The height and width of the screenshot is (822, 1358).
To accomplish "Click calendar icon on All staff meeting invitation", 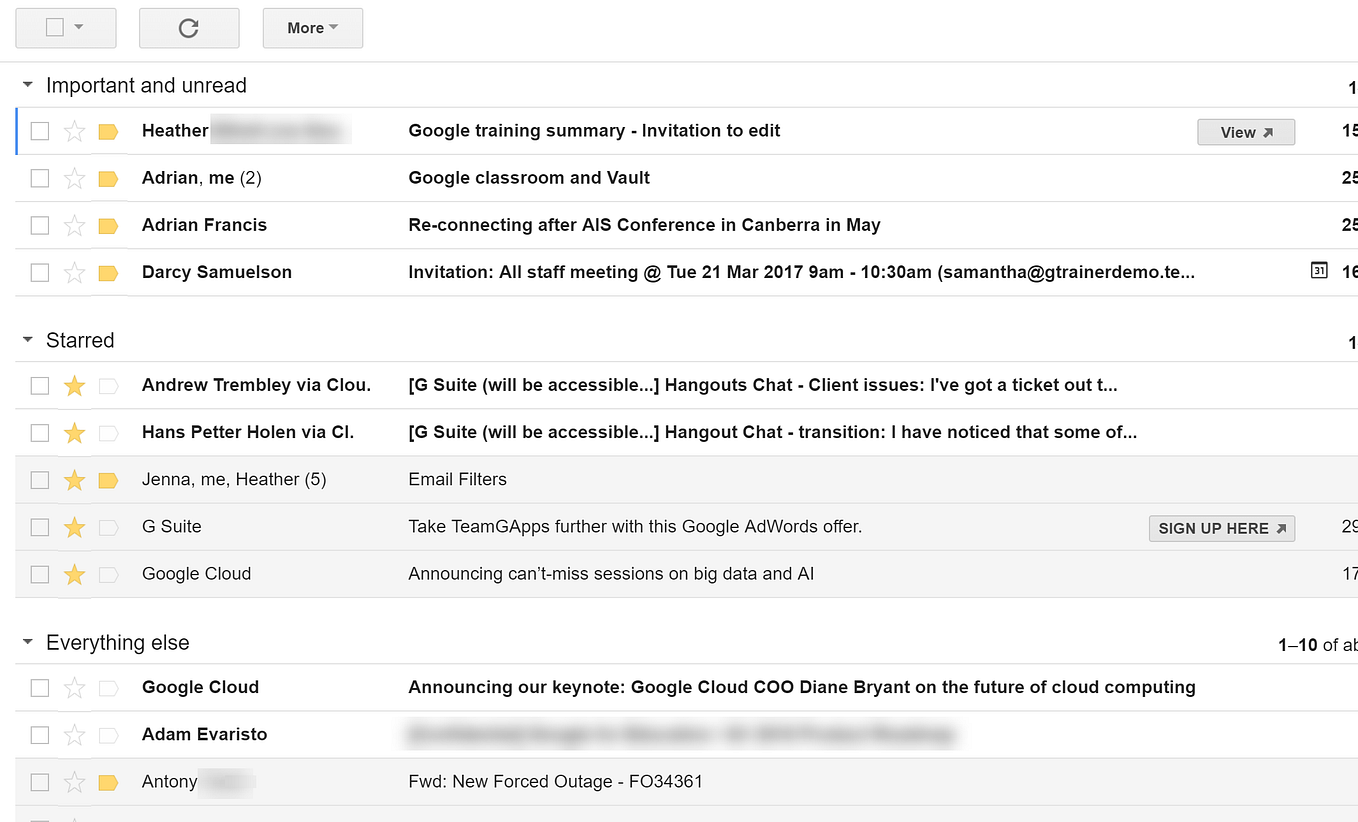I will coord(1319,271).
